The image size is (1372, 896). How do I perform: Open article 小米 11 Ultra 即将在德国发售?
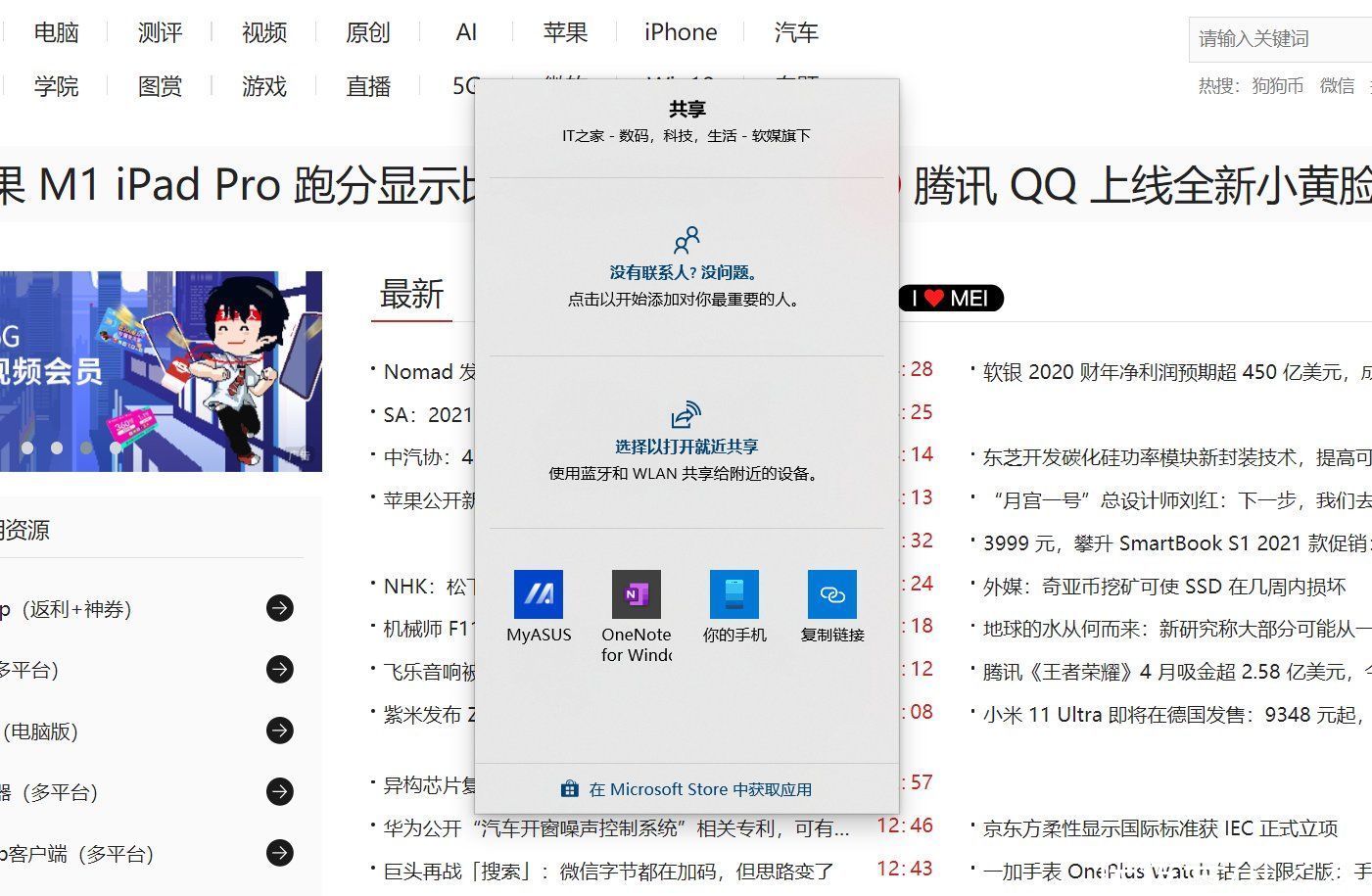[x=1173, y=715]
